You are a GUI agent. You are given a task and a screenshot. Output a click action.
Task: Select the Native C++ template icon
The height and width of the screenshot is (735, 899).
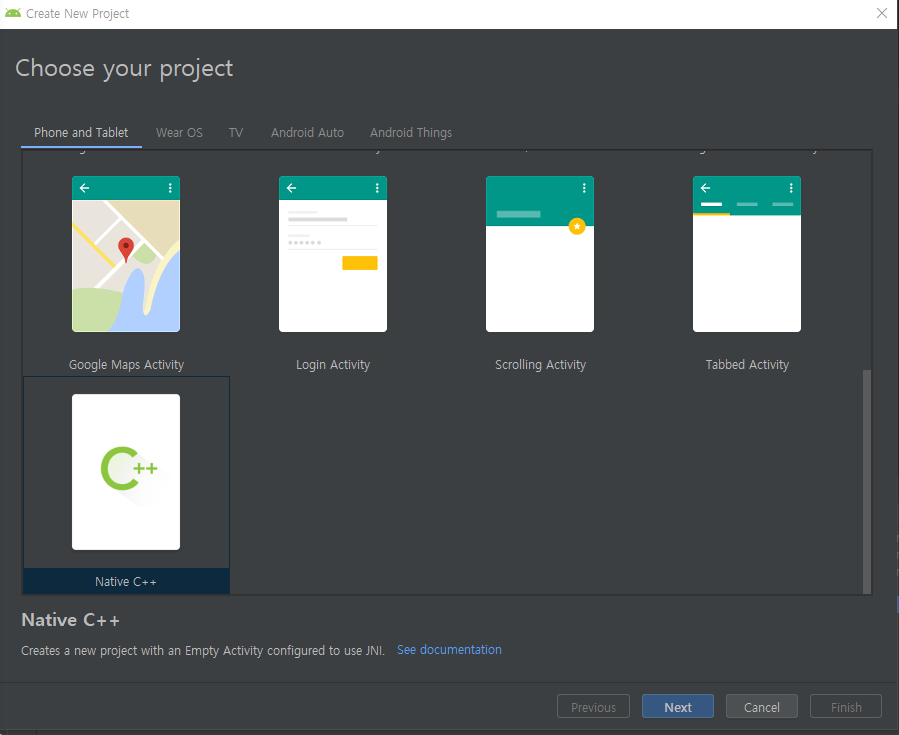126,472
